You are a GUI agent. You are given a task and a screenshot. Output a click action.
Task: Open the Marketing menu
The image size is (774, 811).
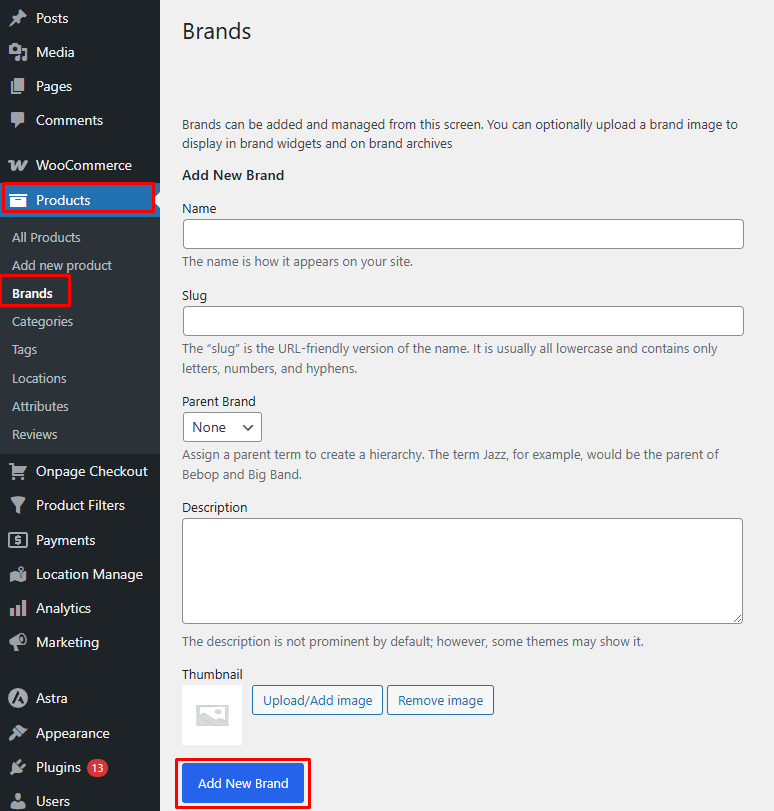80,642
